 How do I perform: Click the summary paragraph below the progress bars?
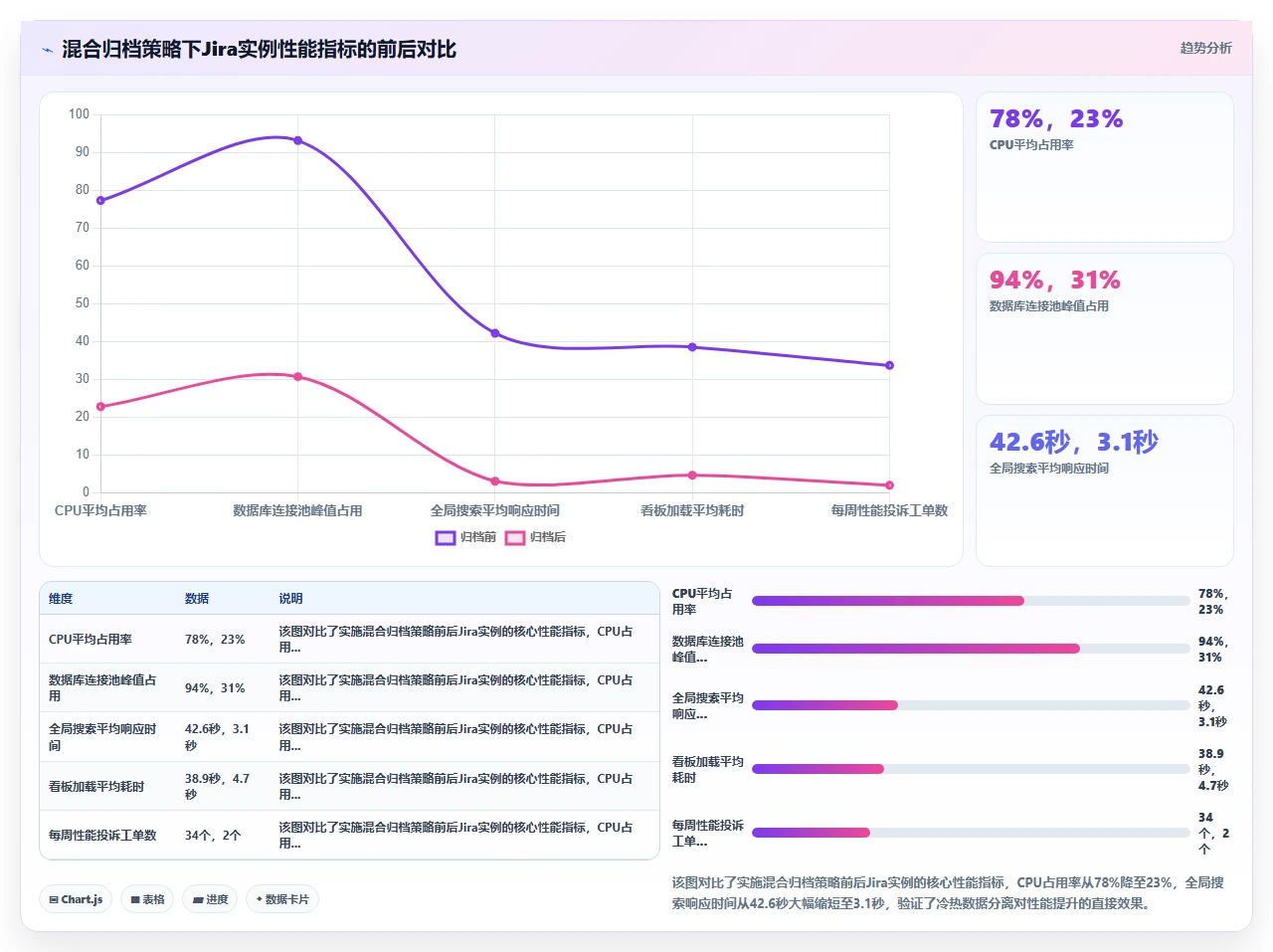tap(949, 893)
